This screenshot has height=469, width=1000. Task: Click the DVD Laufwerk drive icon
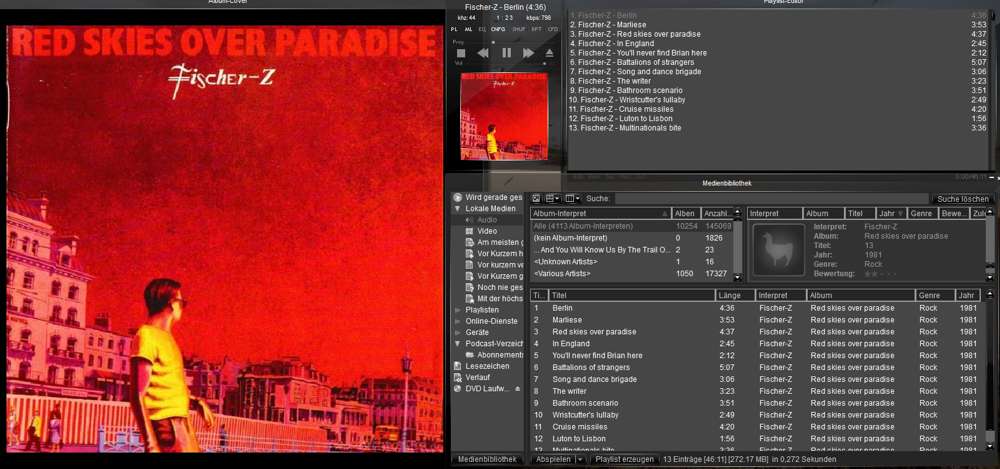click(x=457, y=388)
